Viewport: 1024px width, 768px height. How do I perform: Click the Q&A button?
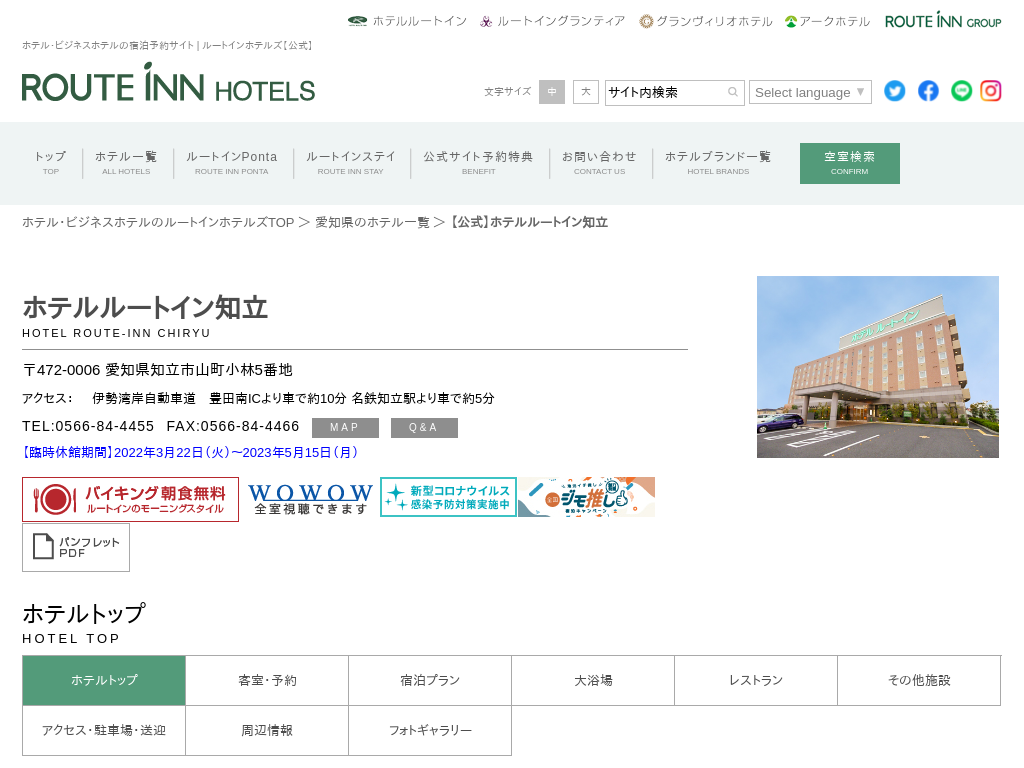point(424,428)
